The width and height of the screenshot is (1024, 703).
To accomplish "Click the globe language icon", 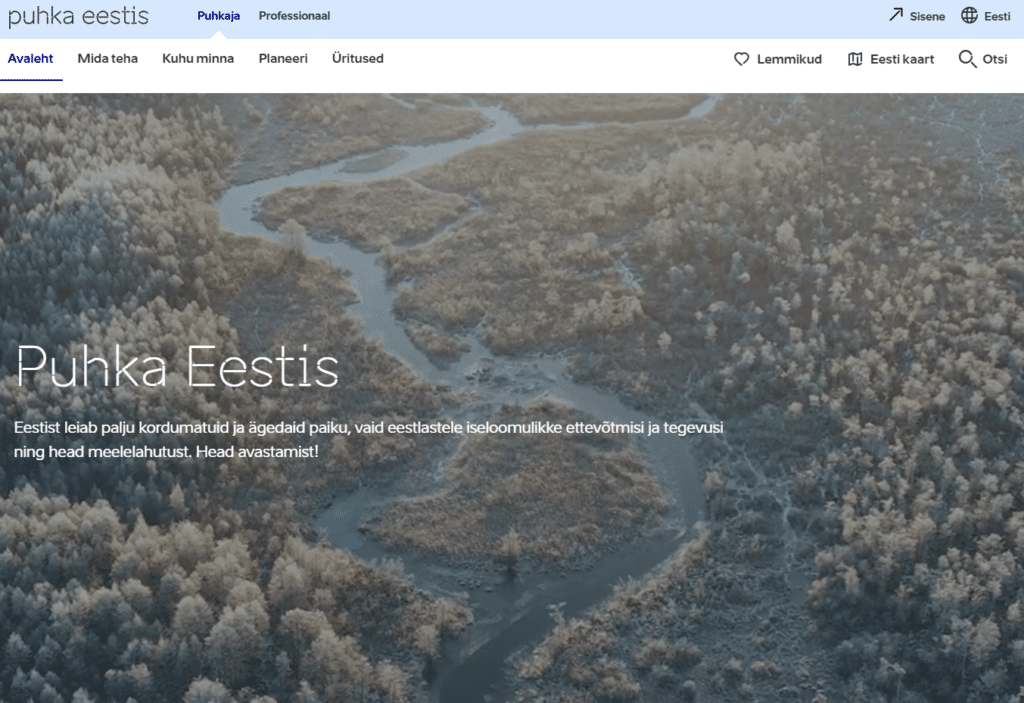I will [969, 16].
